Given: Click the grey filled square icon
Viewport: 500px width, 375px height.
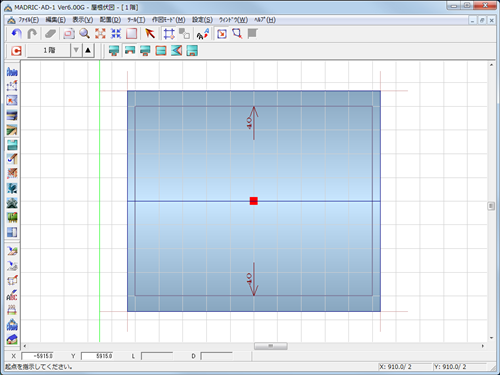Looking at the screenshot, I should 253,34.
